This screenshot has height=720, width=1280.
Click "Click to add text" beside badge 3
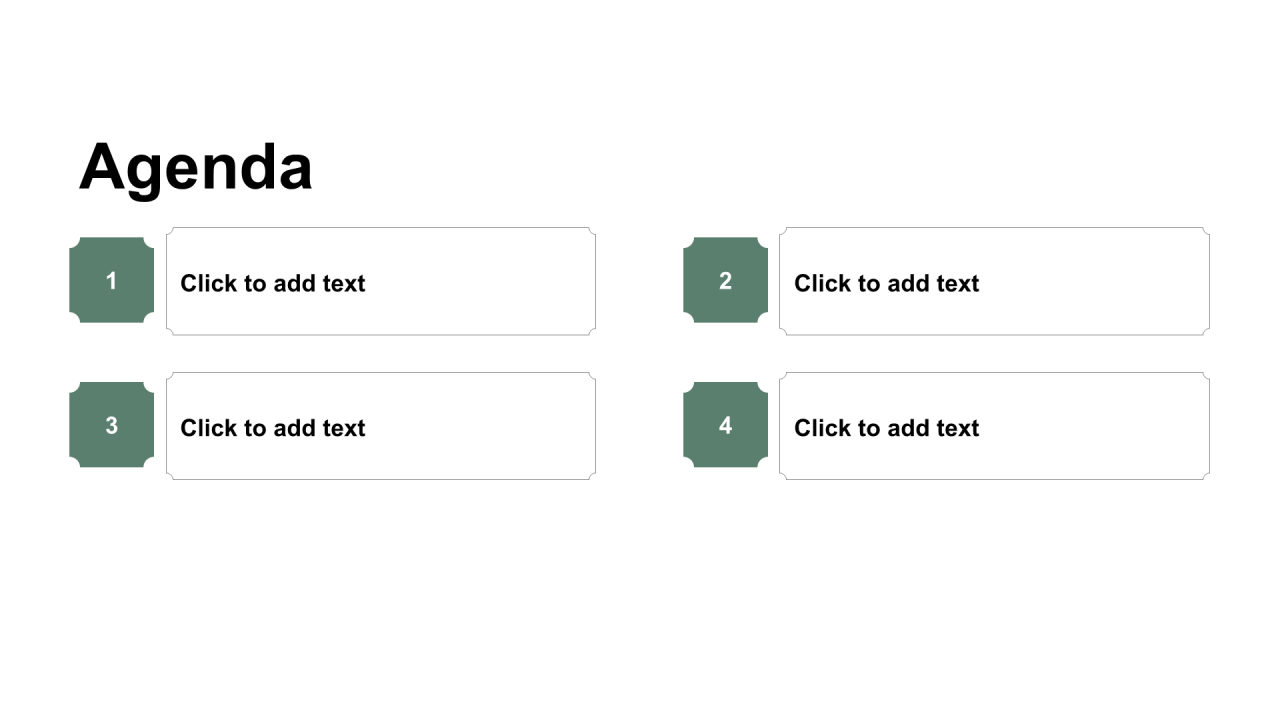click(x=273, y=428)
